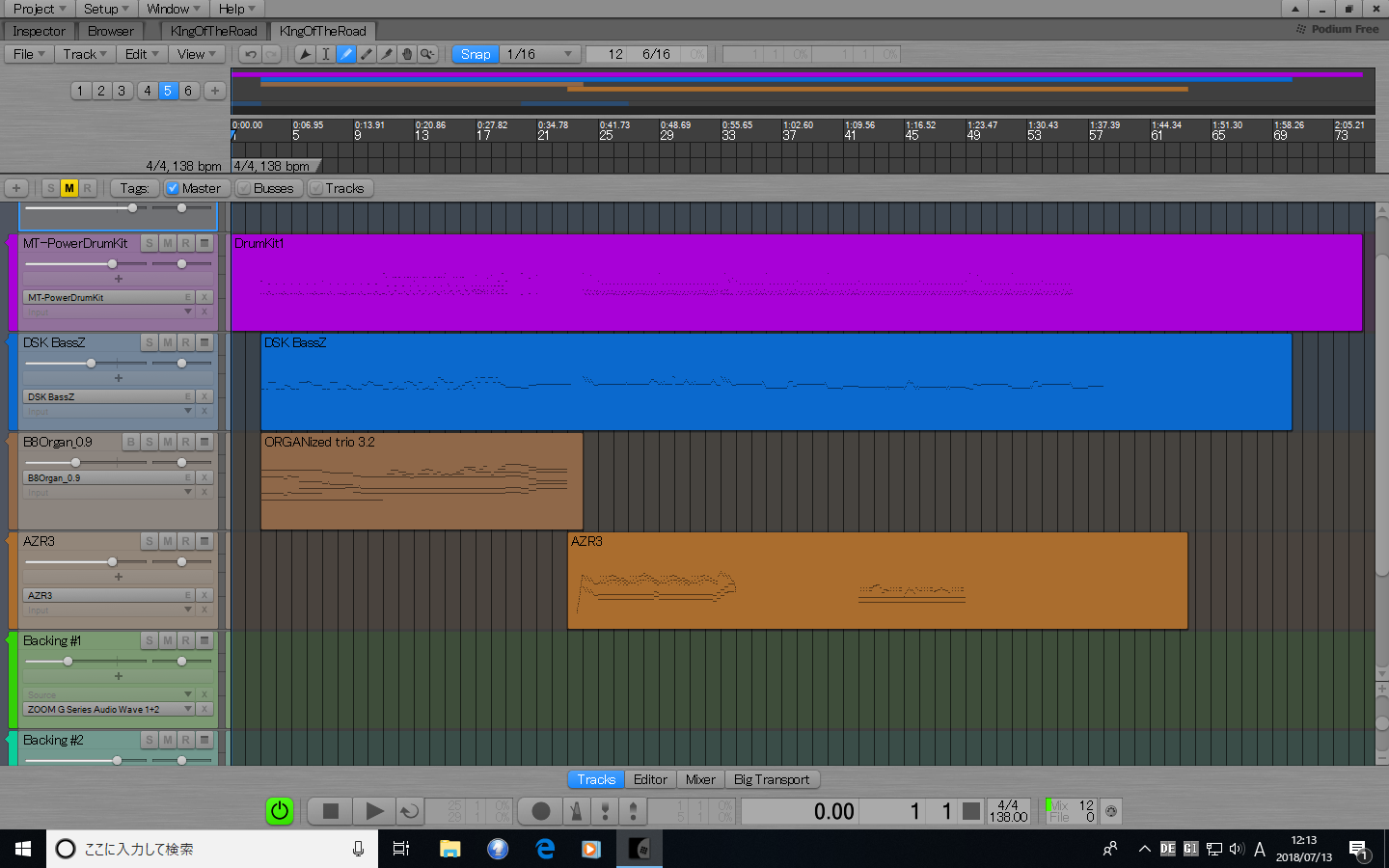Click the round record button
This screenshot has height=868, width=1389.
(541, 811)
